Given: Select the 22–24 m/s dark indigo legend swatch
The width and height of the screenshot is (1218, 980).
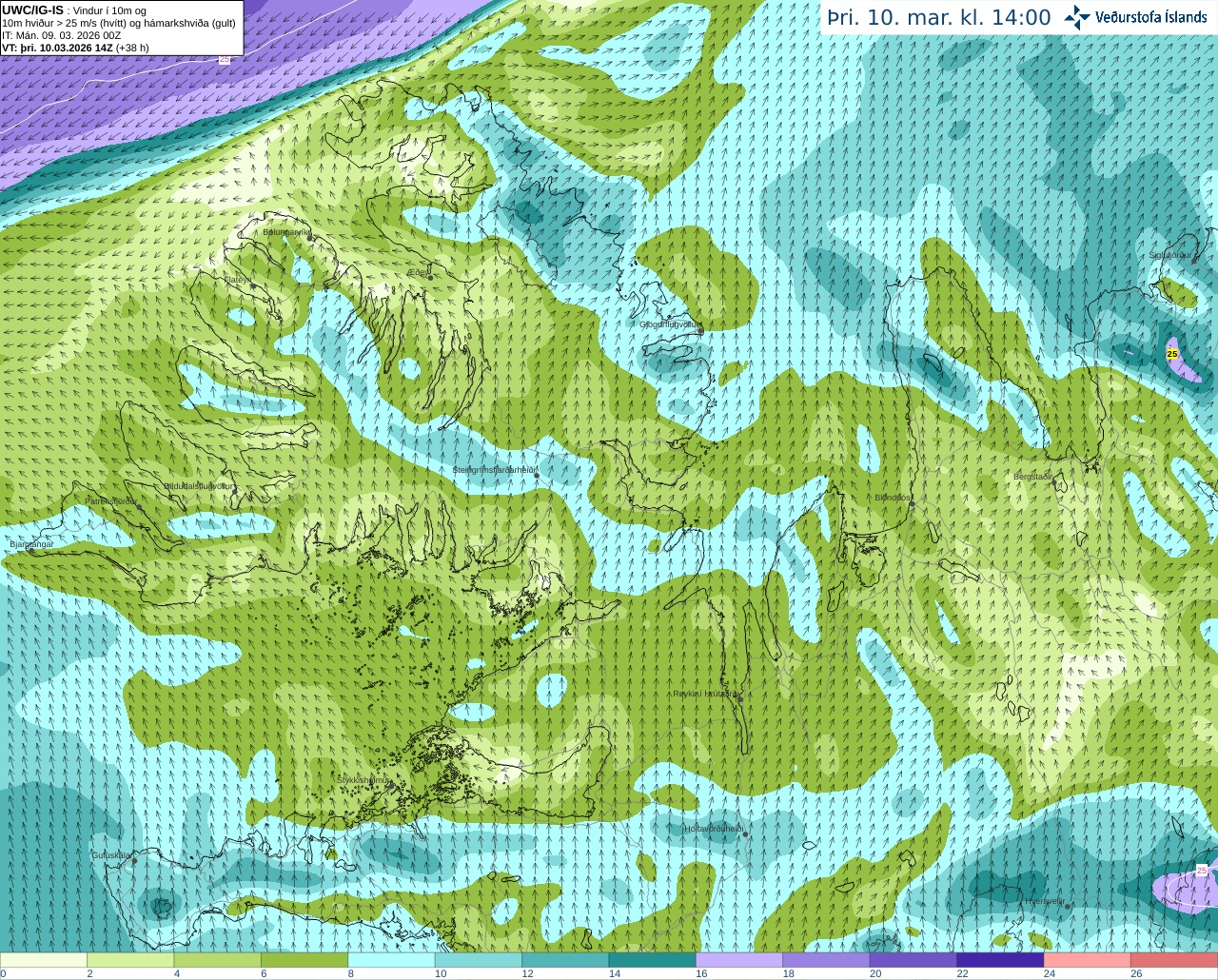Looking at the screenshot, I should 1001,960.
